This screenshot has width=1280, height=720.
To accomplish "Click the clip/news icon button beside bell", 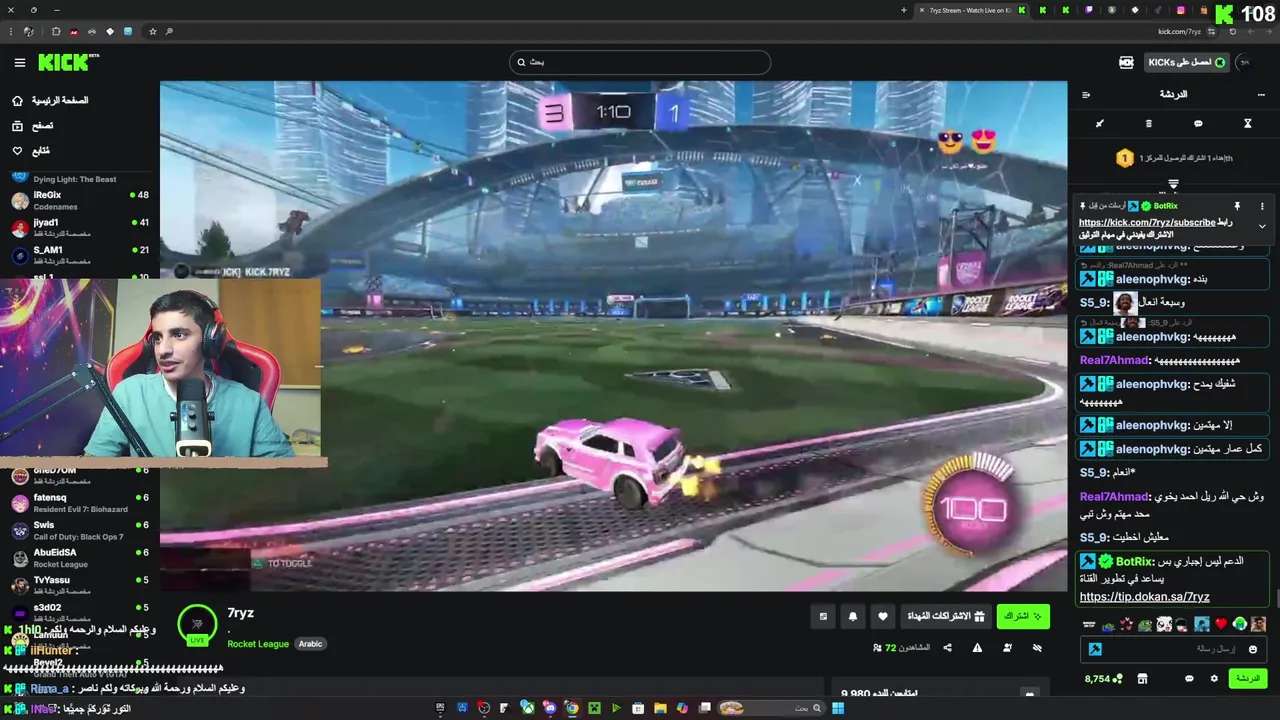I will pos(823,616).
